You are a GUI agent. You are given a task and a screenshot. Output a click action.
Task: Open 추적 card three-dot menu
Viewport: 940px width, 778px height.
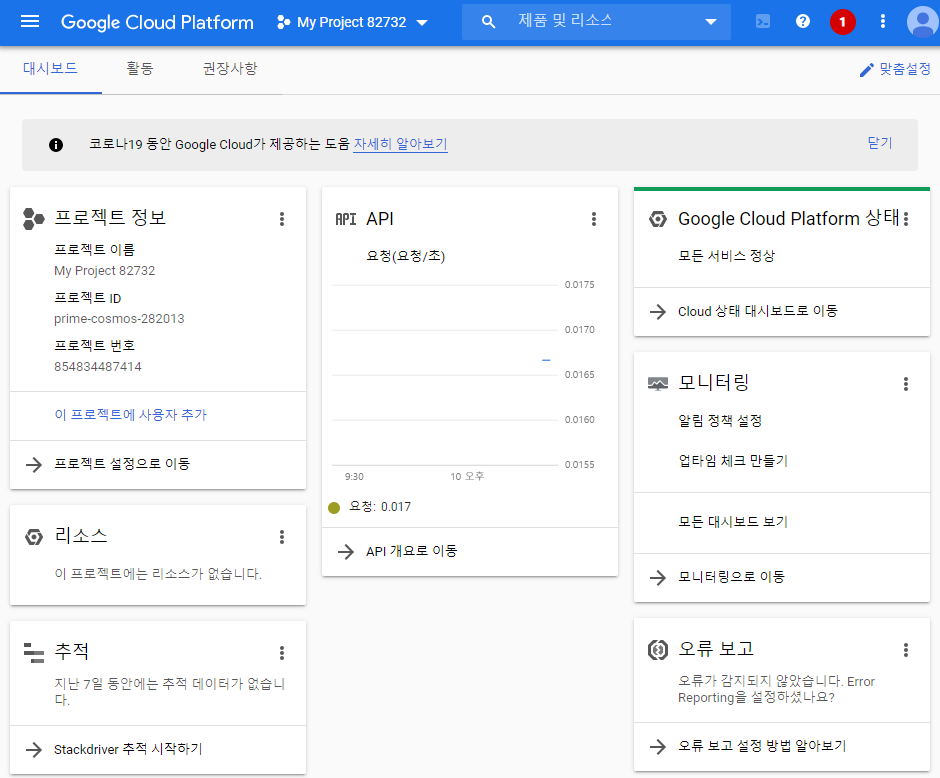(282, 652)
